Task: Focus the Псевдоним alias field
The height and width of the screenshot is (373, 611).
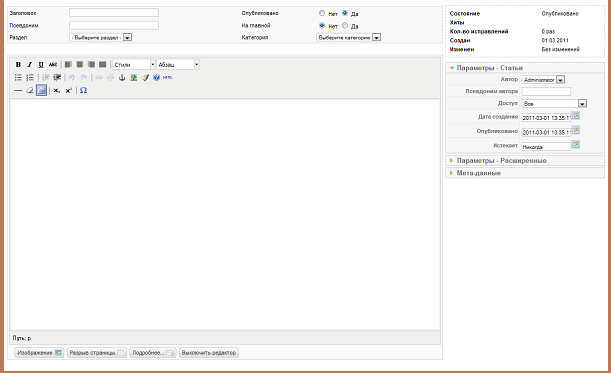Action: point(114,25)
